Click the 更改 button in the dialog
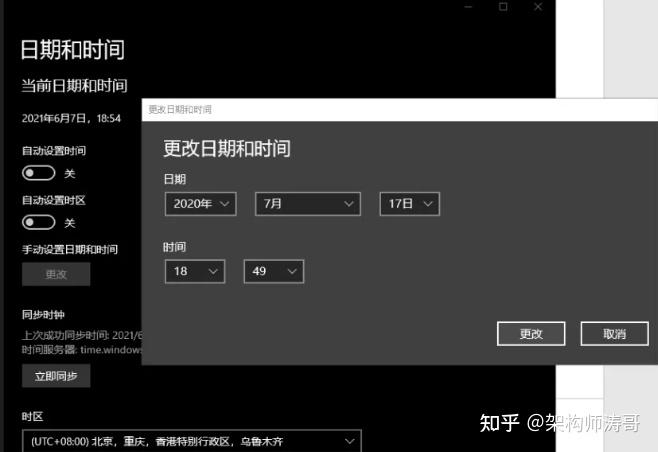The width and height of the screenshot is (658, 452). tap(531, 334)
